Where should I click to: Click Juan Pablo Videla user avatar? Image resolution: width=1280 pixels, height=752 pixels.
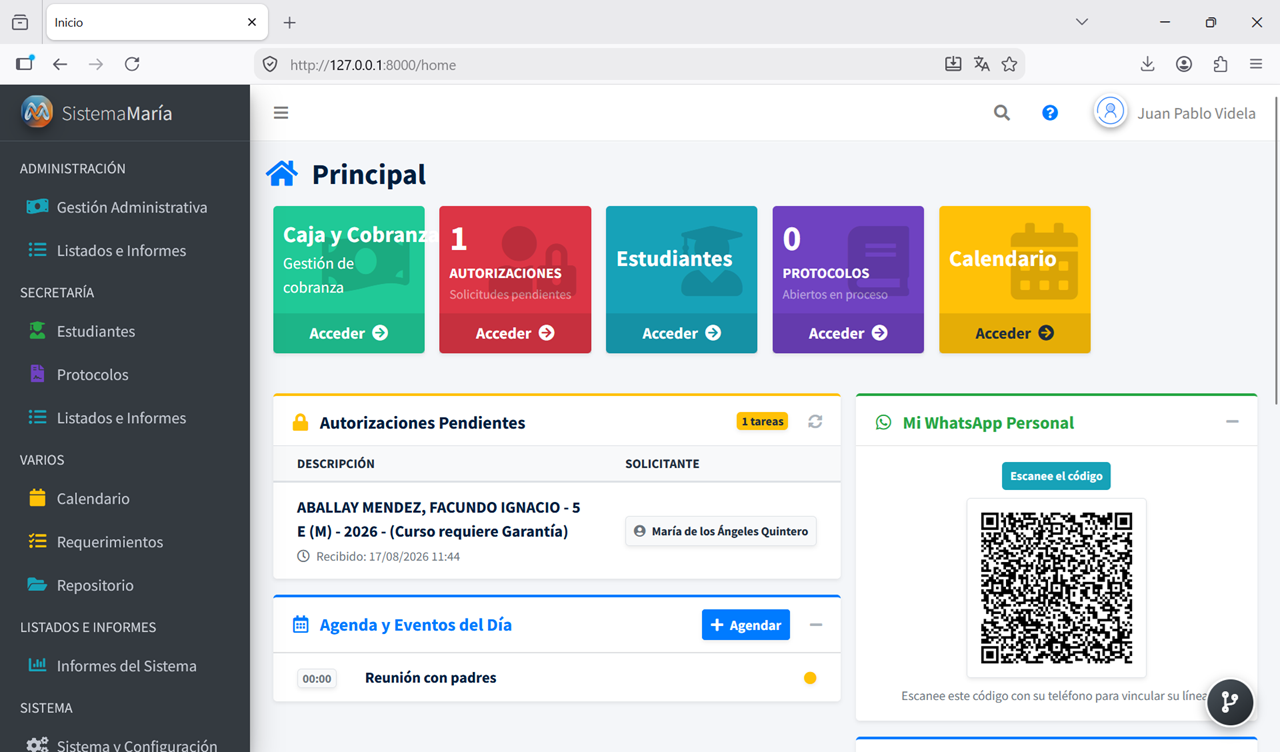tap(1110, 112)
